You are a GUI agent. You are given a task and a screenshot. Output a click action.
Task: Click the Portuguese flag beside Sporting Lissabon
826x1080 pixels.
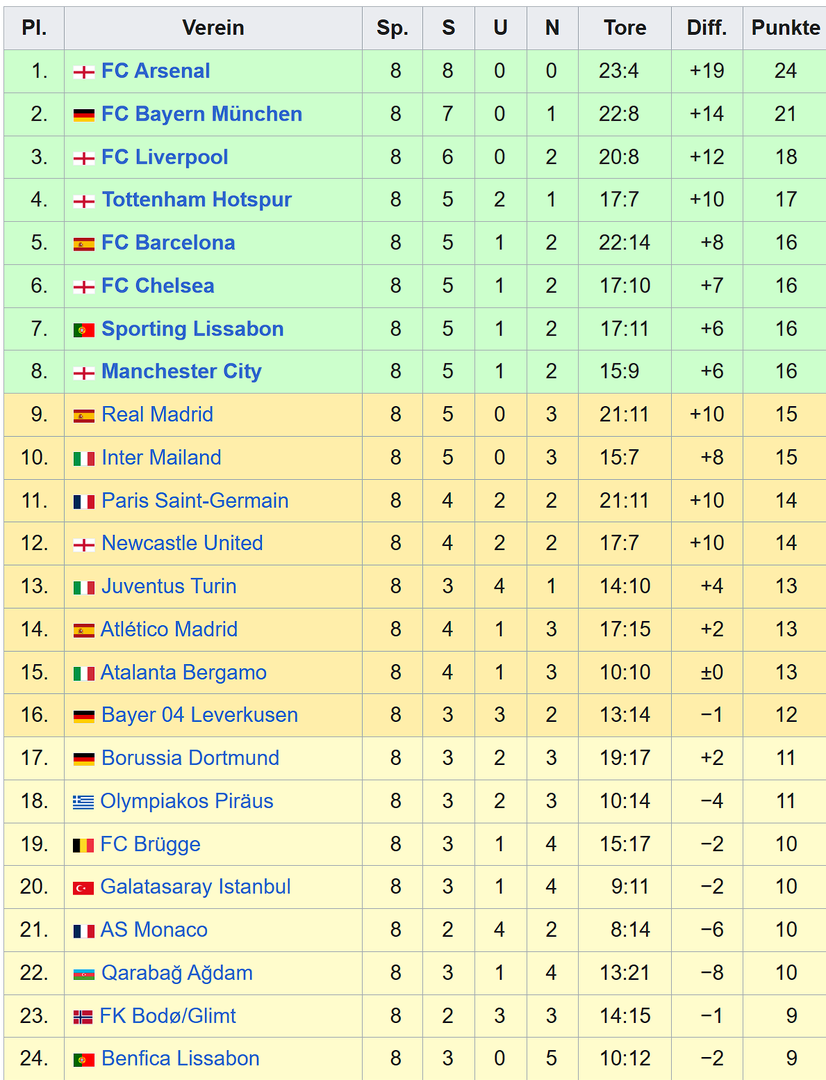(84, 330)
